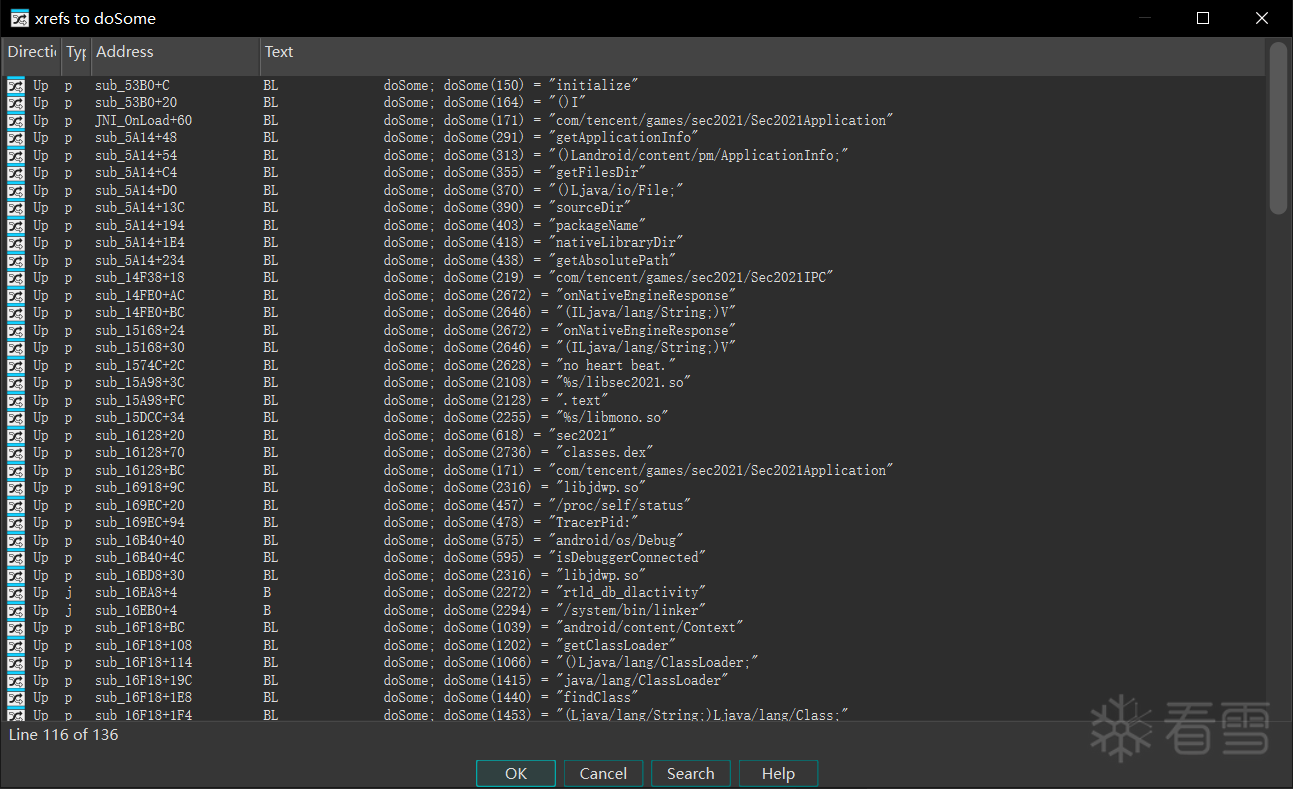Sort by the Text column header

762,52
